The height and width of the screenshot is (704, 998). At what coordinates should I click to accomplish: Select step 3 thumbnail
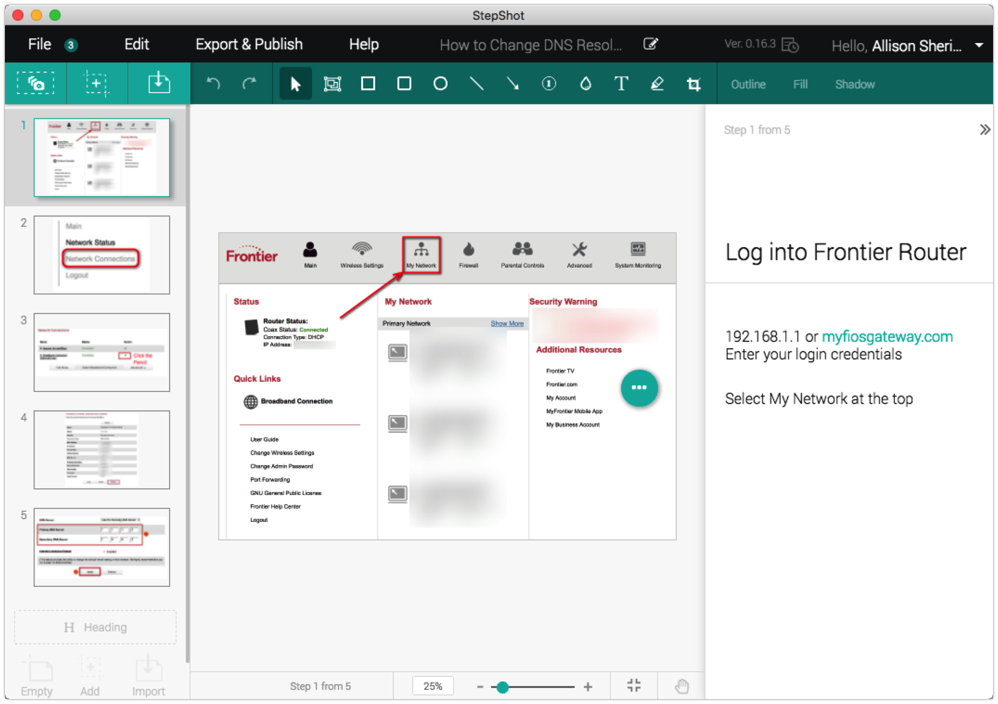[102, 352]
